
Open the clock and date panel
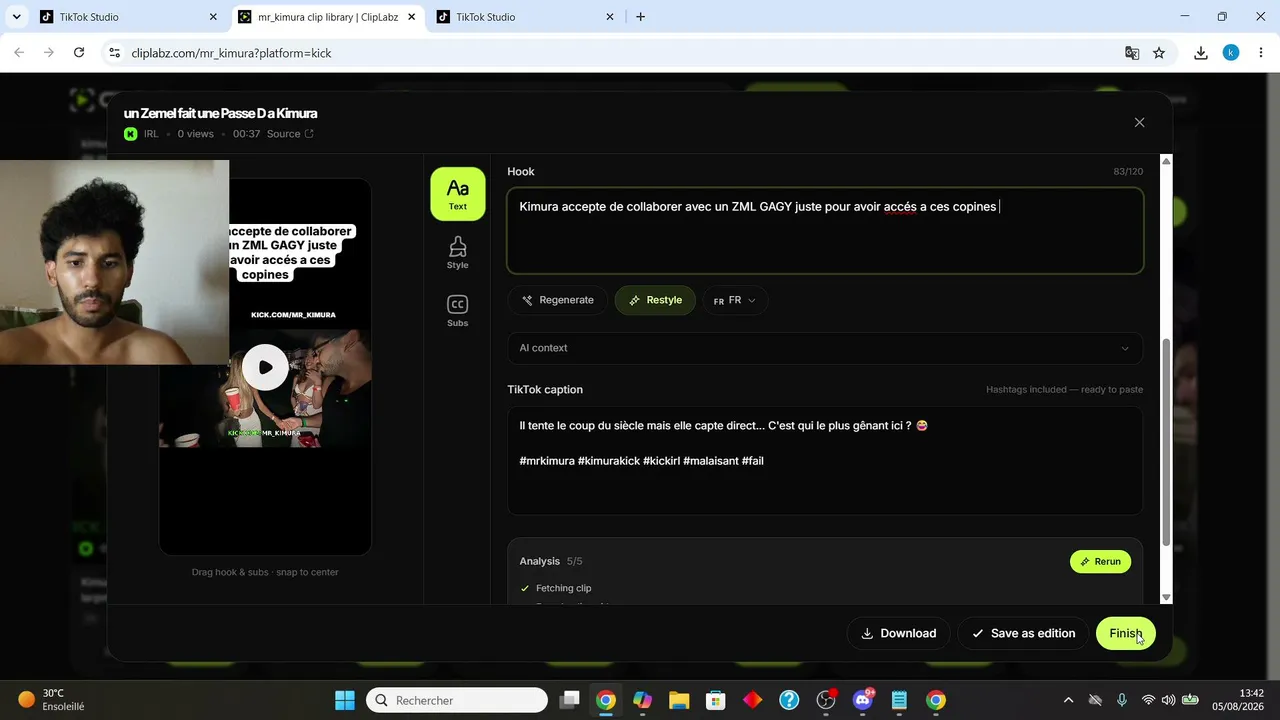[x=1237, y=700]
